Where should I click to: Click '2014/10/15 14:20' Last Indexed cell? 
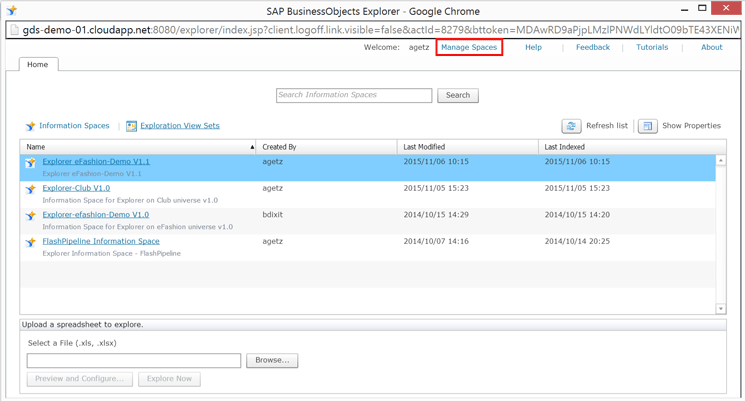tap(577, 215)
